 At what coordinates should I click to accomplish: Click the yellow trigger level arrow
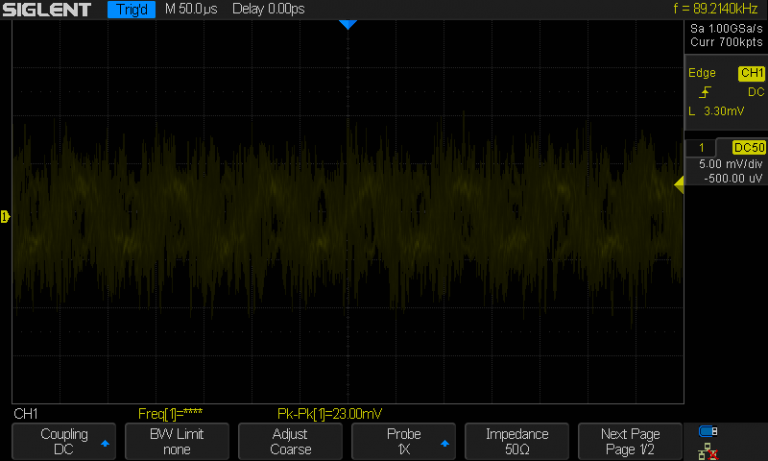point(678,184)
